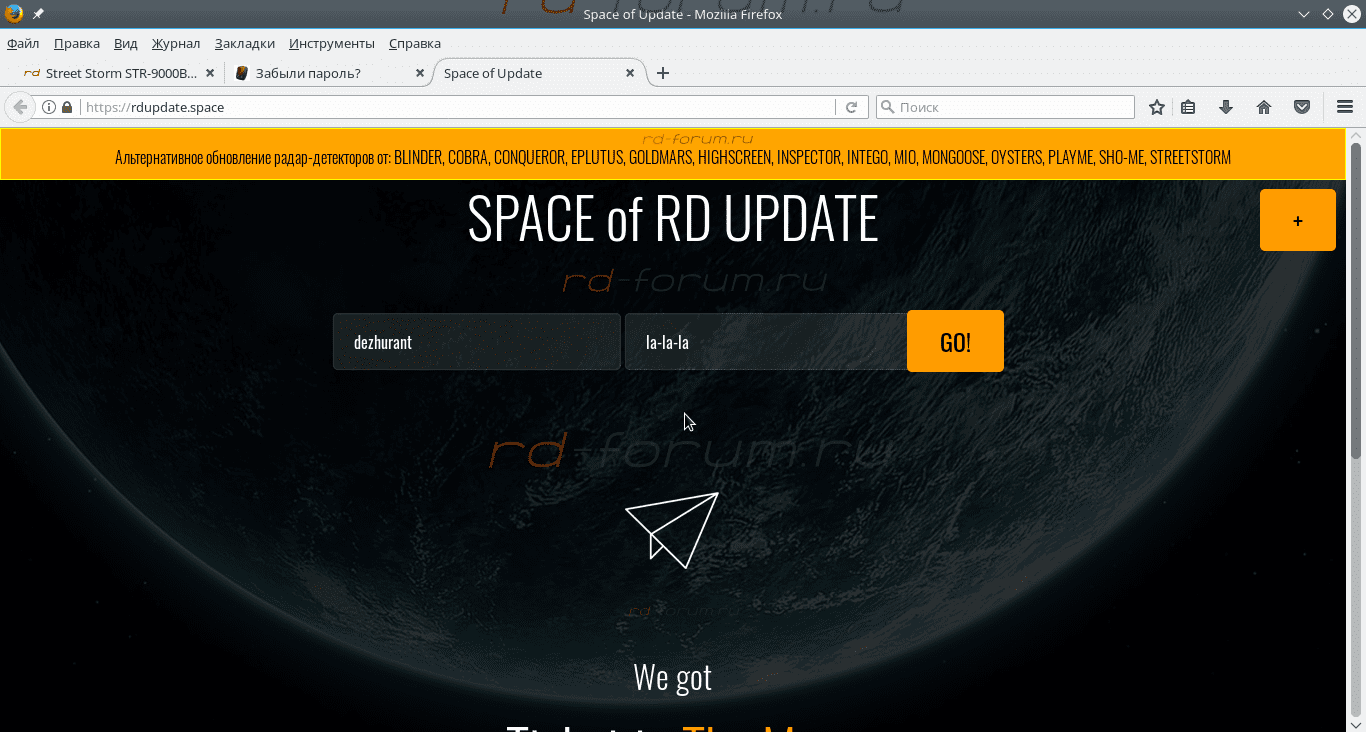Click the paper plane icon on the page
Screen dimensions: 1366x732
pos(672,530)
